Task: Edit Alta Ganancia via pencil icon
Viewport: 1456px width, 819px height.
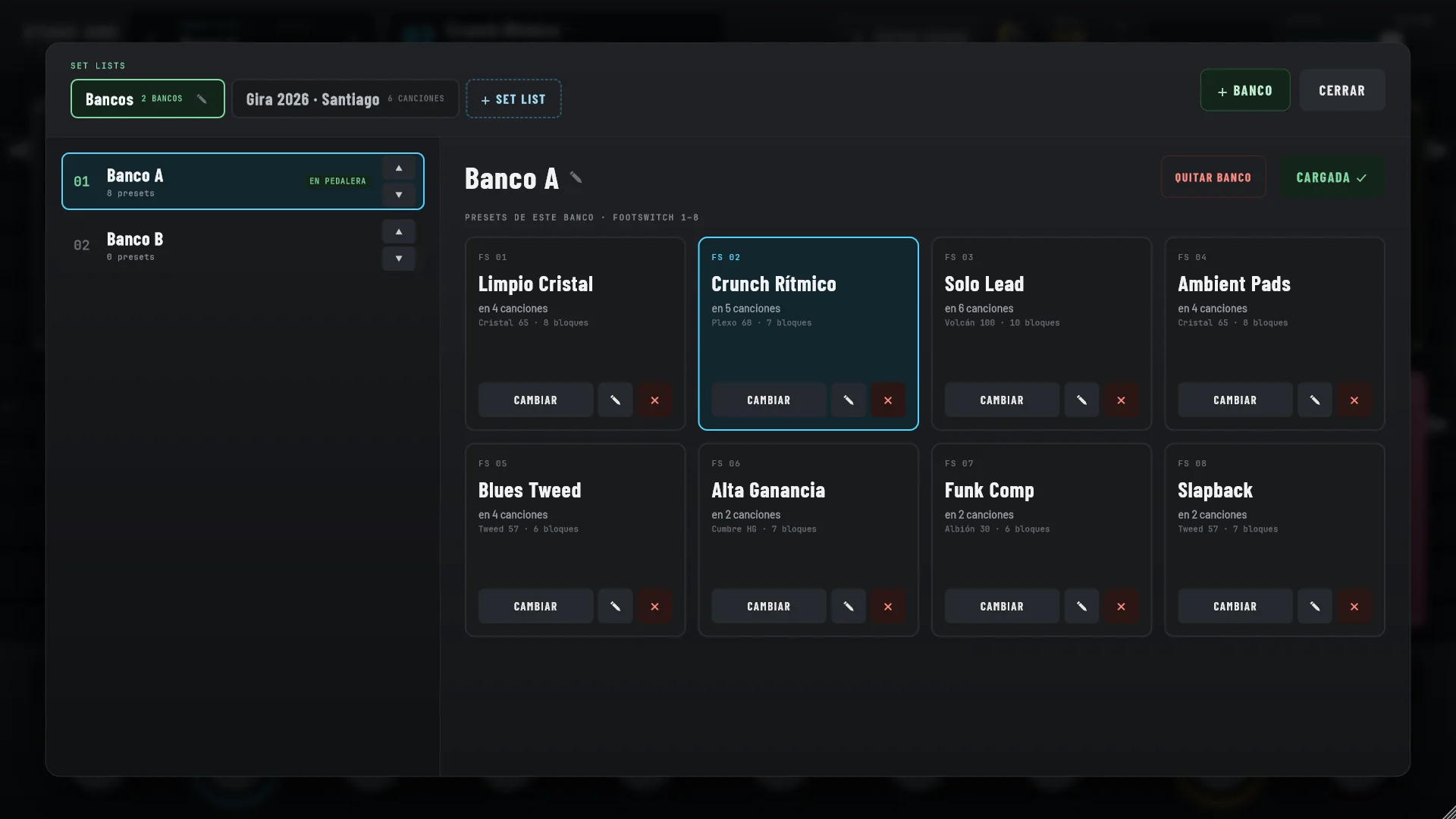Action: [849, 606]
